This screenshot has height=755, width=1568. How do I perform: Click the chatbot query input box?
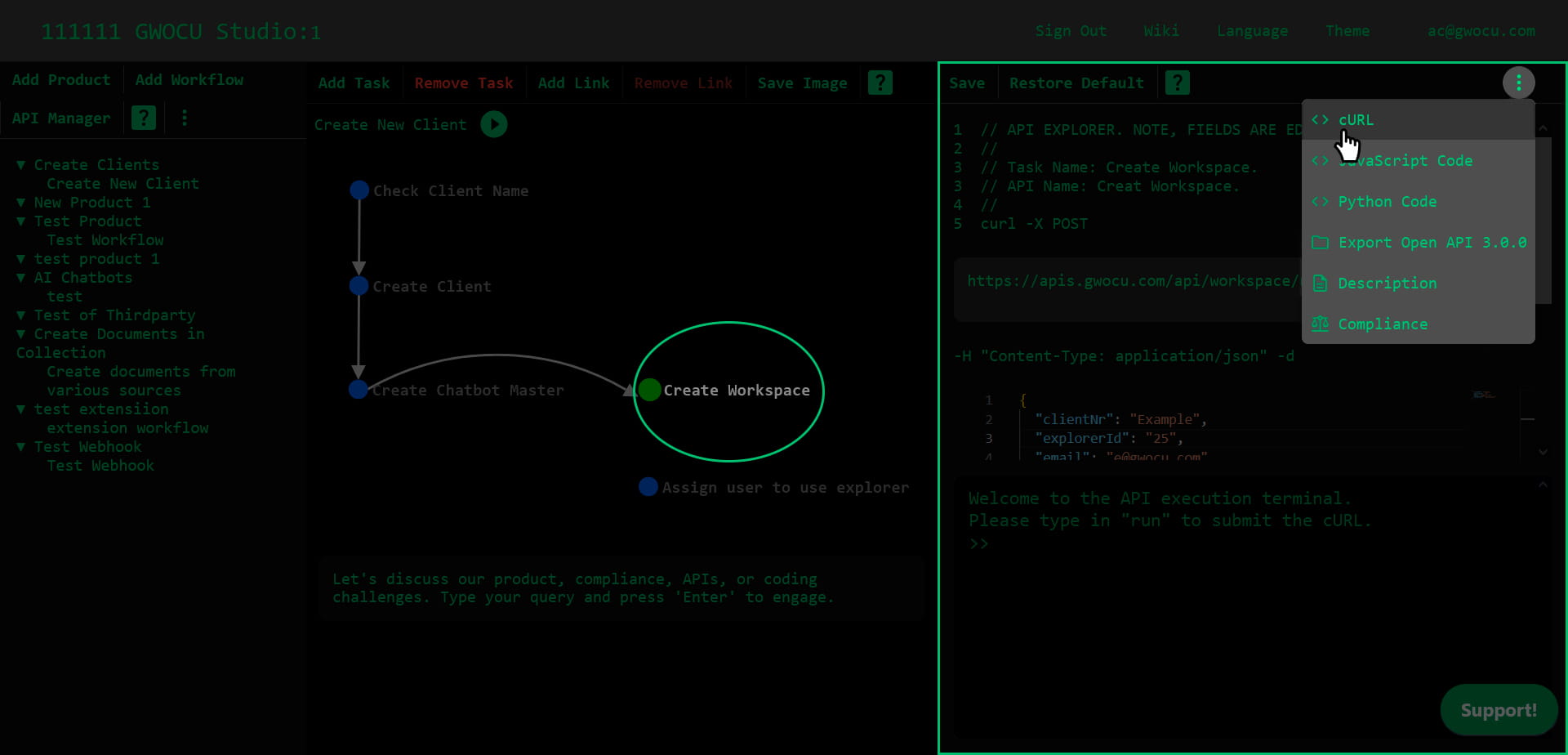[621, 588]
